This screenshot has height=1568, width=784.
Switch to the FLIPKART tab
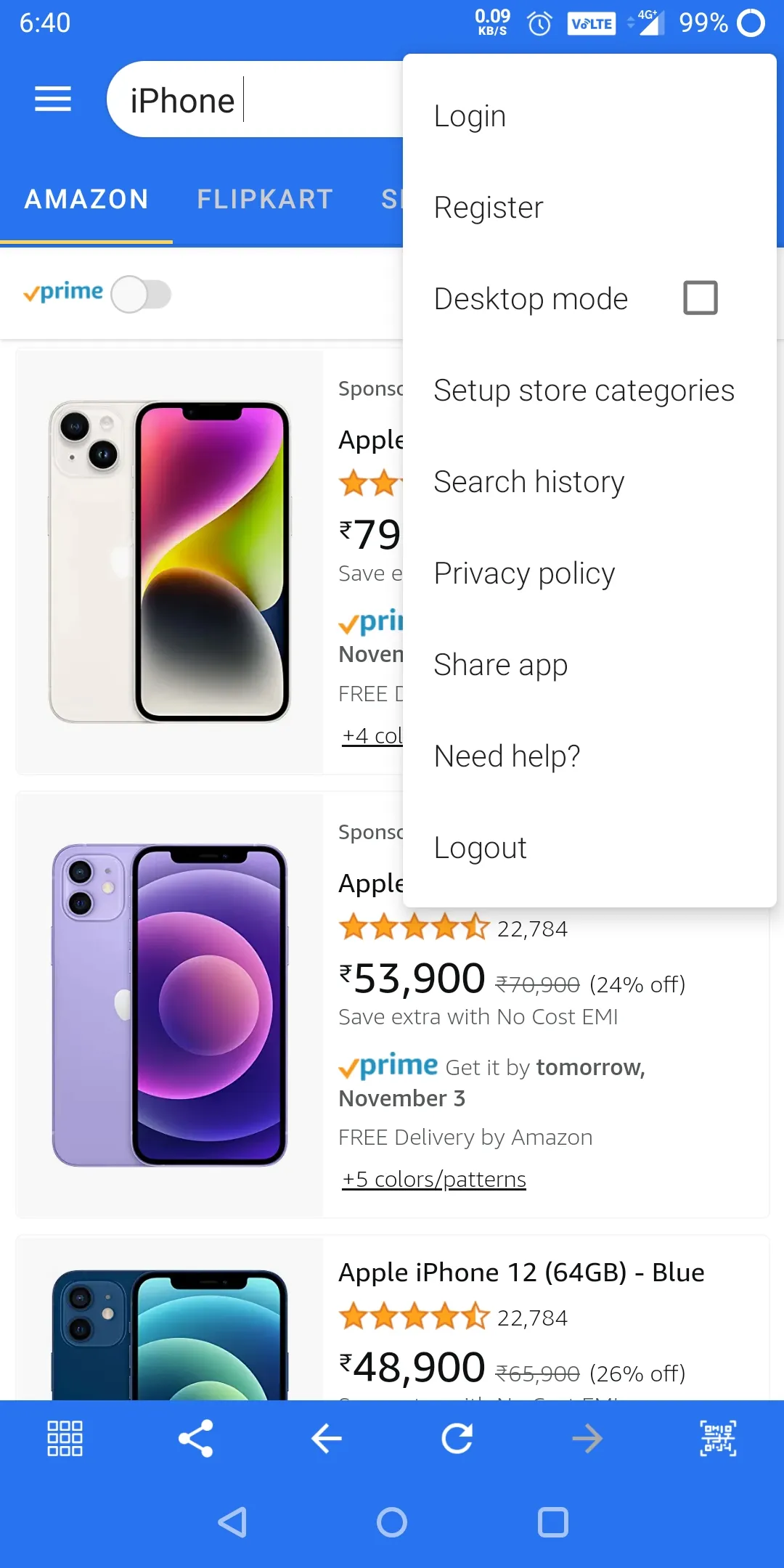[265, 199]
